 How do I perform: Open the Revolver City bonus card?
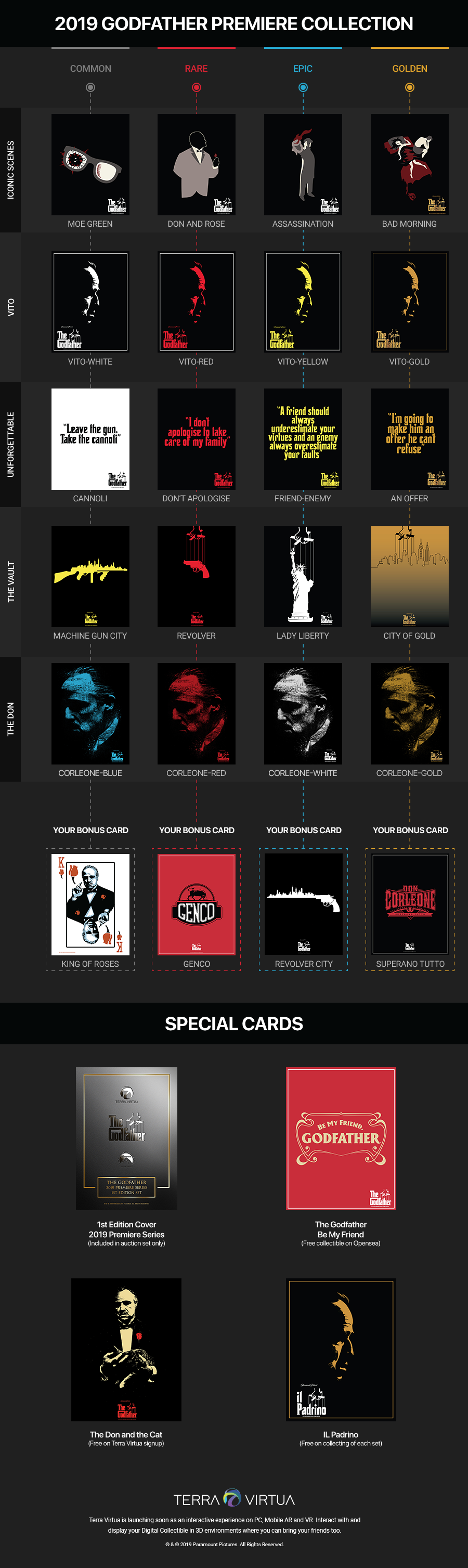(x=304, y=904)
